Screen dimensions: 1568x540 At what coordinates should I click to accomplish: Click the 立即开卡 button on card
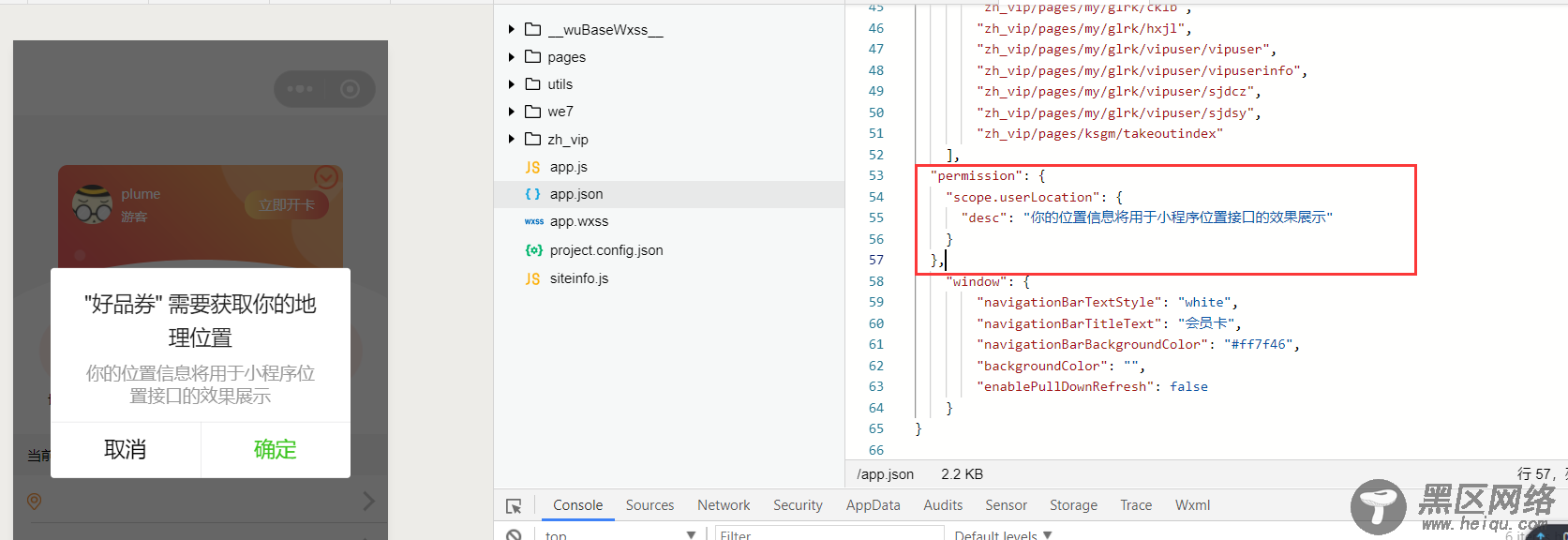pyautogui.click(x=287, y=204)
